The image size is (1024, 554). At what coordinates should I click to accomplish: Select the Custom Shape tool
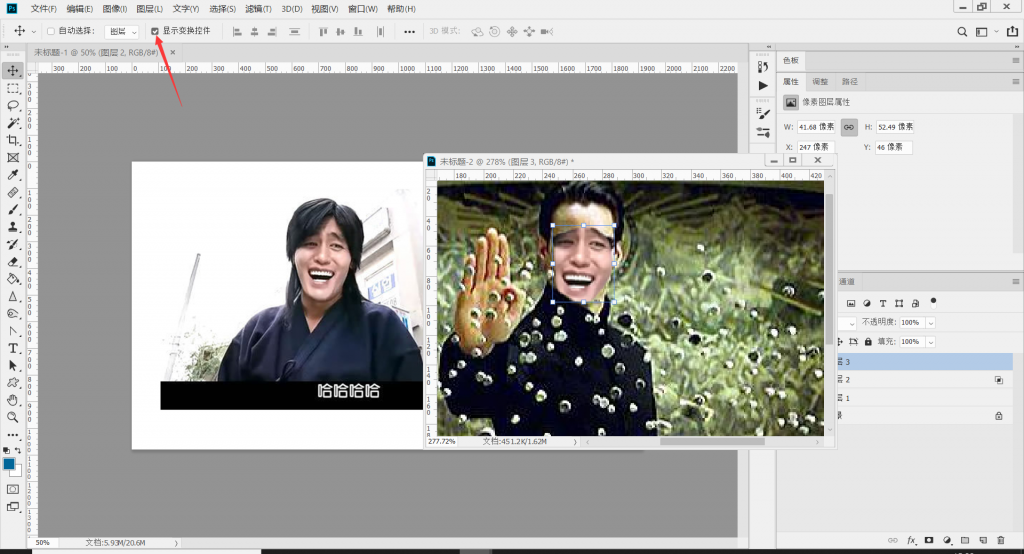pos(13,383)
